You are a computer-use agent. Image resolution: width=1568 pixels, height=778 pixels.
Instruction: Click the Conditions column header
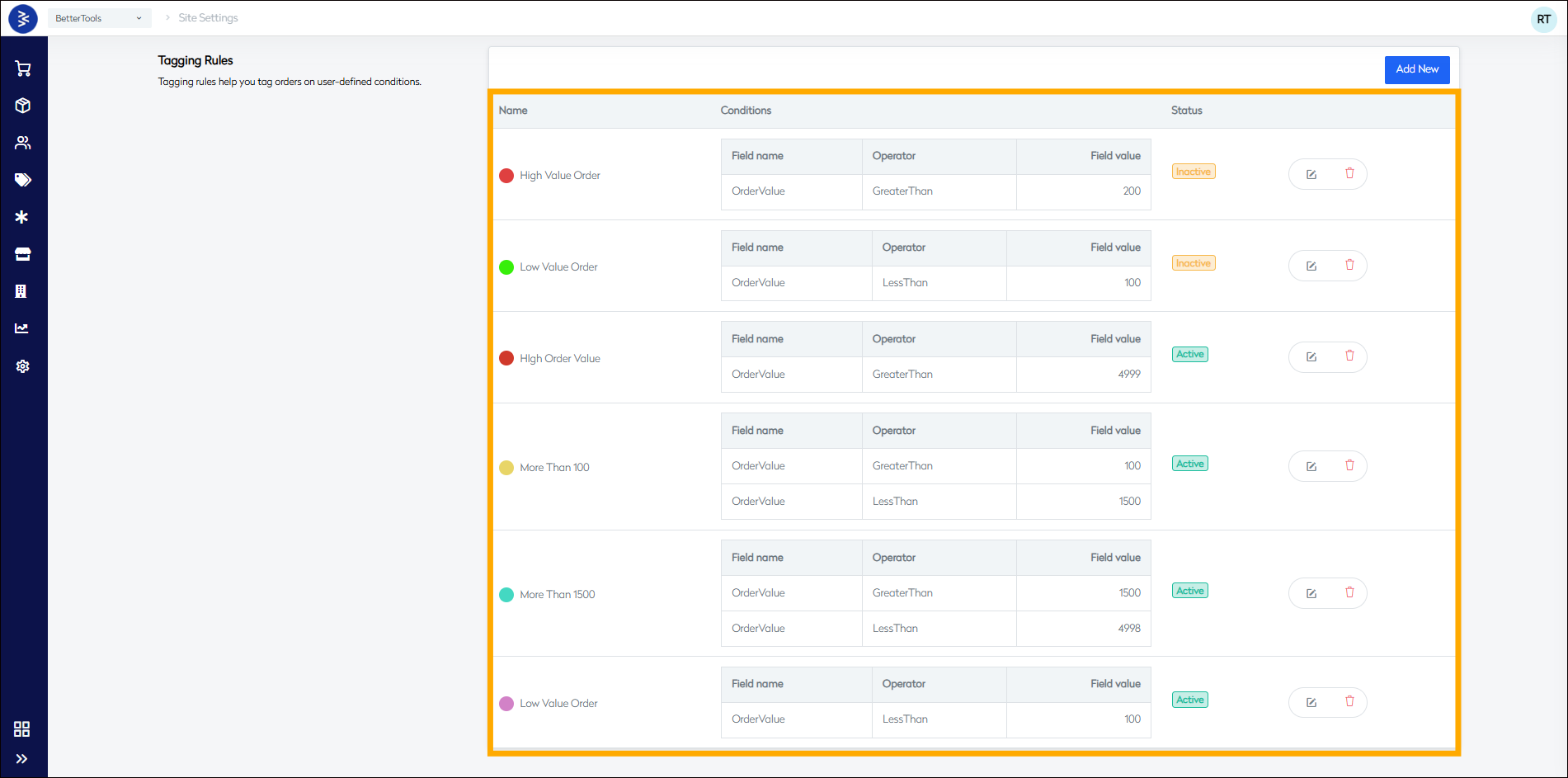click(x=746, y=111)
